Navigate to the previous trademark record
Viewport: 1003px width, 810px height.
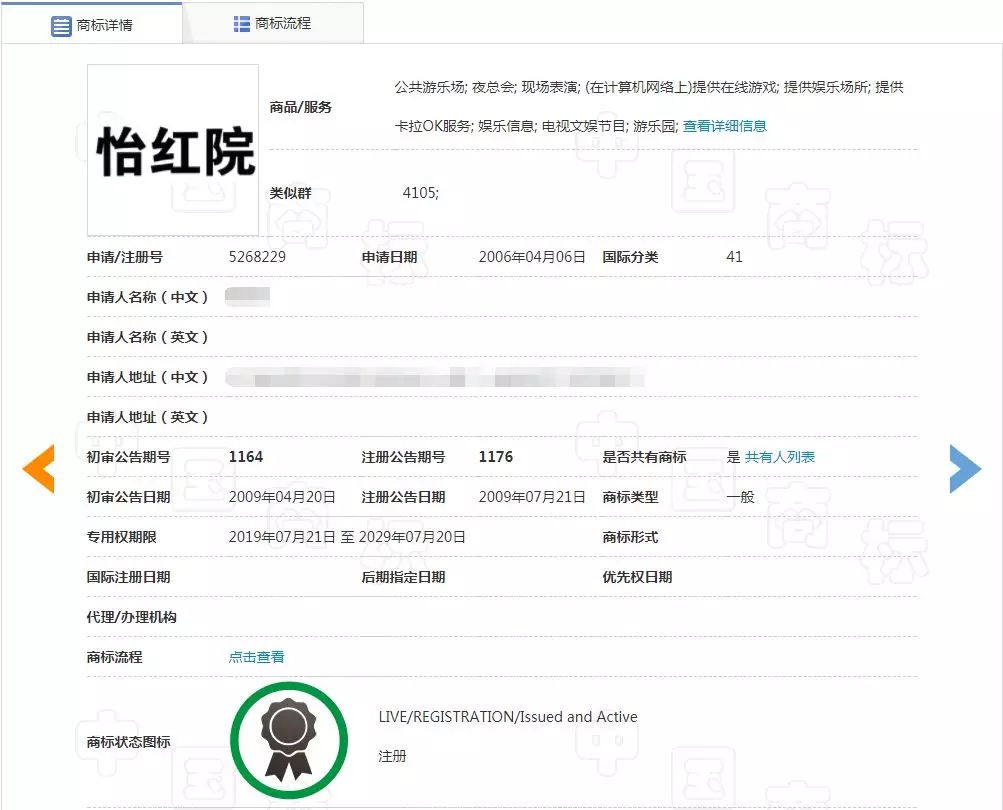37,469
